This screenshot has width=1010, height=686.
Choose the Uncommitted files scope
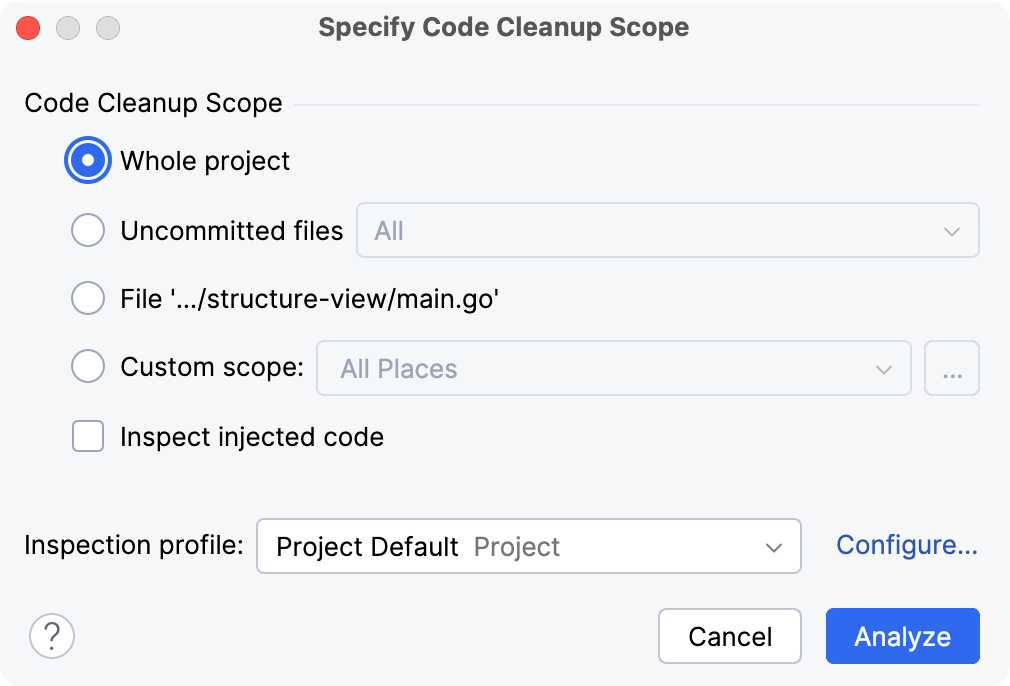(x=87, y=230)
